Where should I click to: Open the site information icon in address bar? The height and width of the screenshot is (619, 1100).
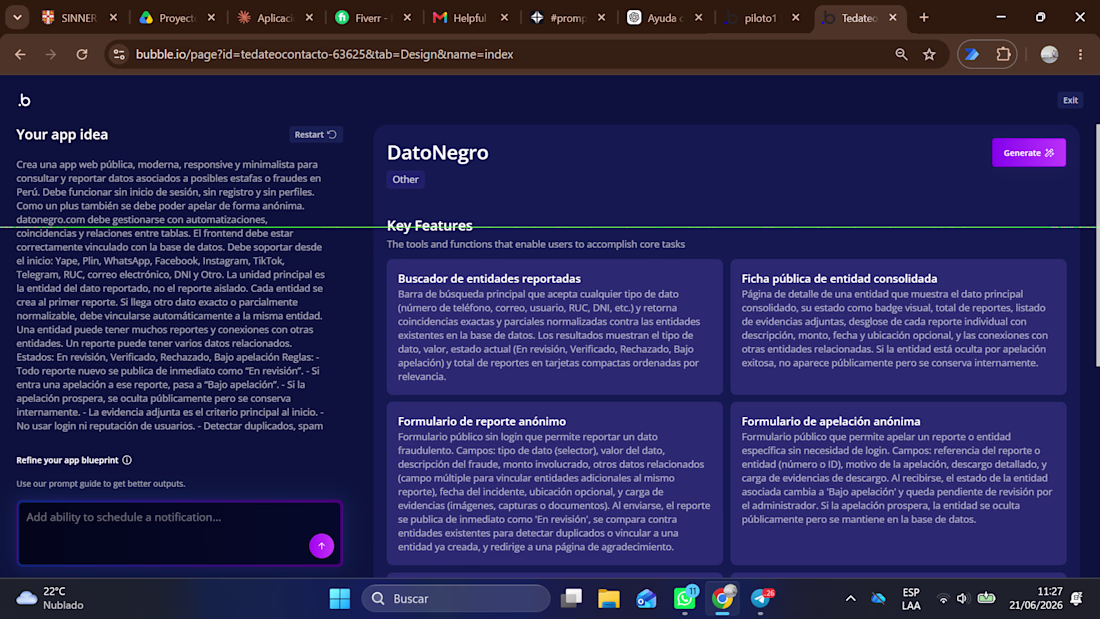[119, 54]
